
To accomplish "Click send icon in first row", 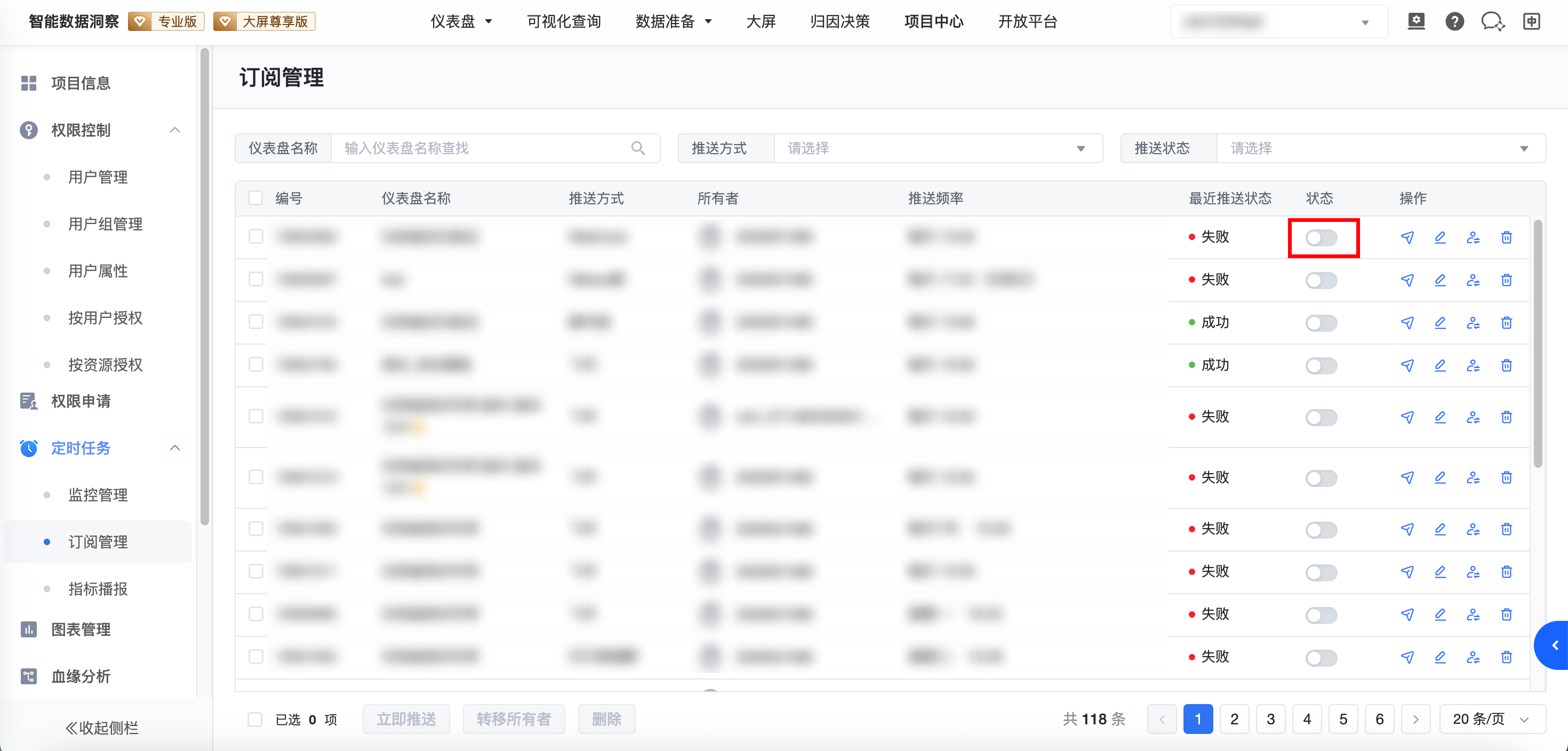I will pos(1407,237).
